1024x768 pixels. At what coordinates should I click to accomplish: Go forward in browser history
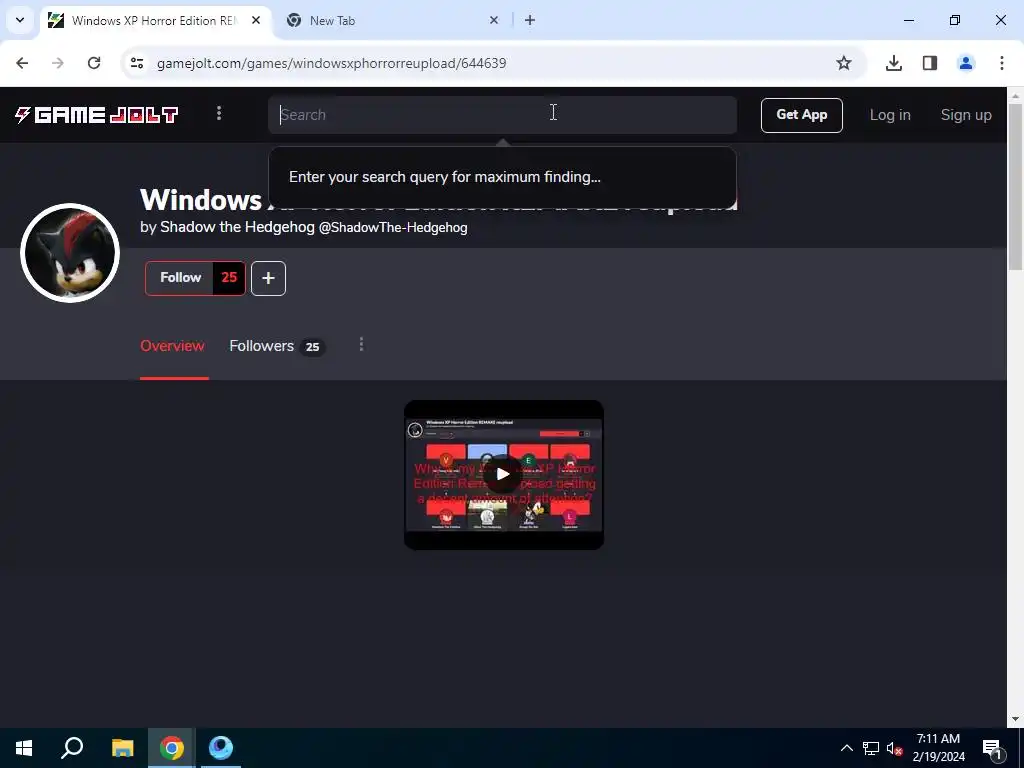pyautogui.click(x=58, y=63)
